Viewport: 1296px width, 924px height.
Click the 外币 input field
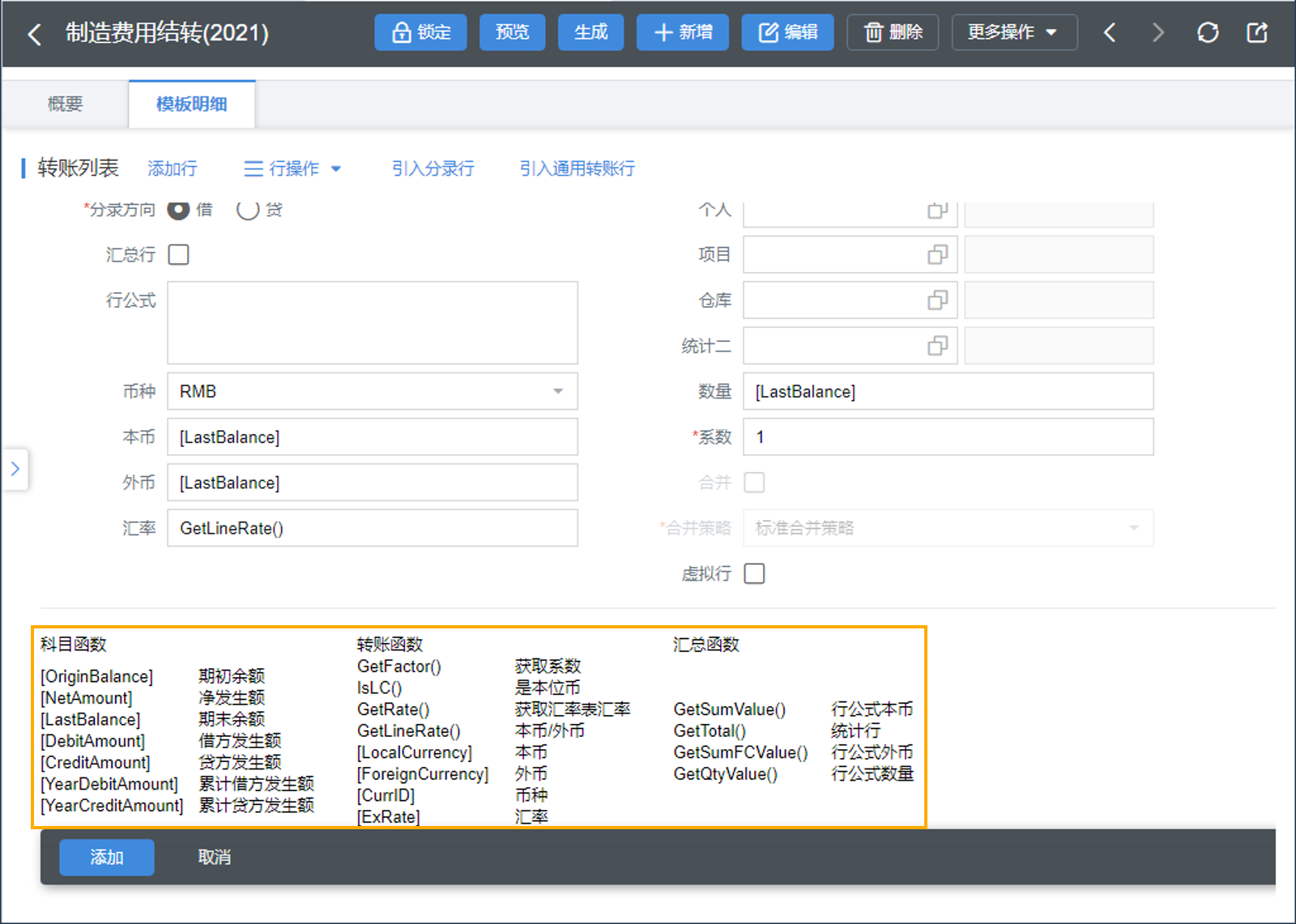(x=373, y=482)
